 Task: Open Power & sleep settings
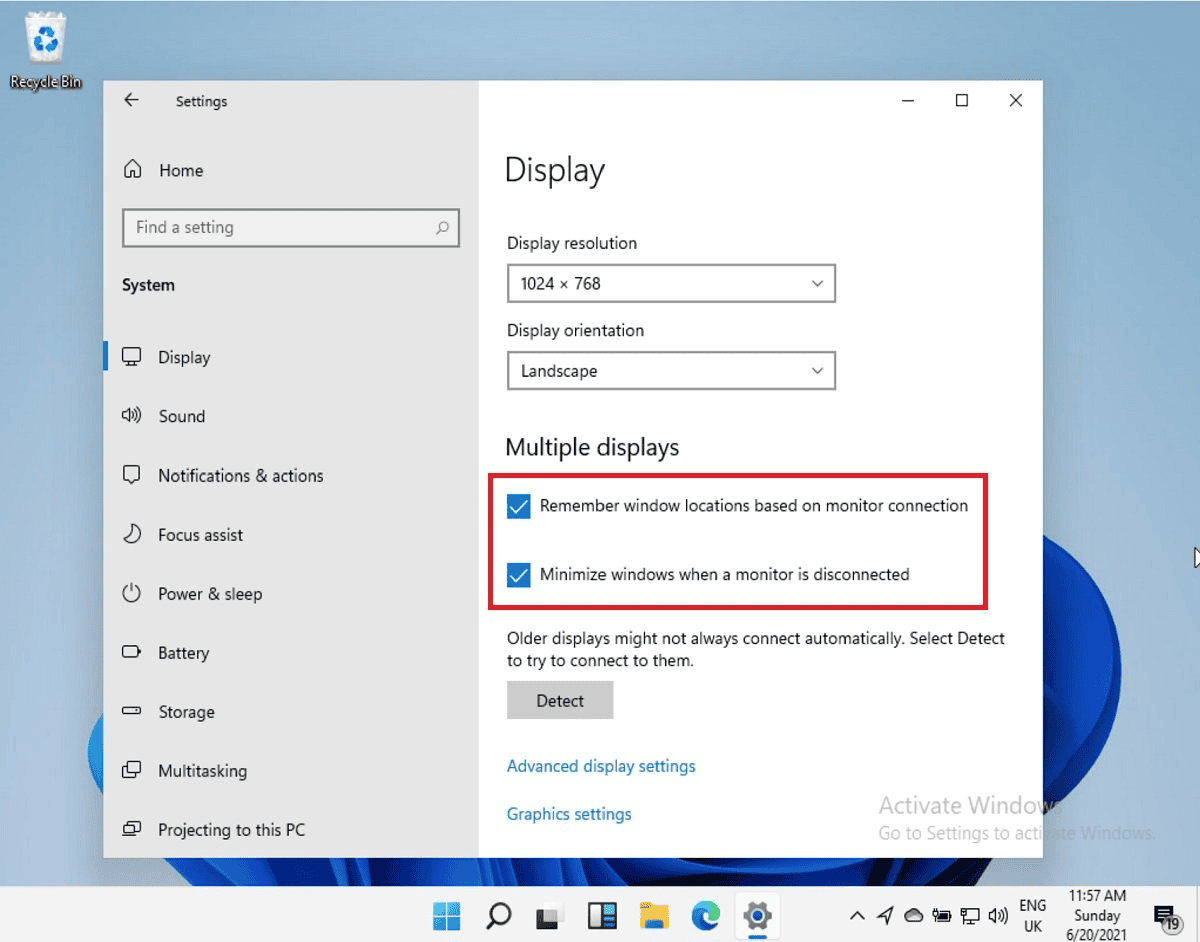131,594
